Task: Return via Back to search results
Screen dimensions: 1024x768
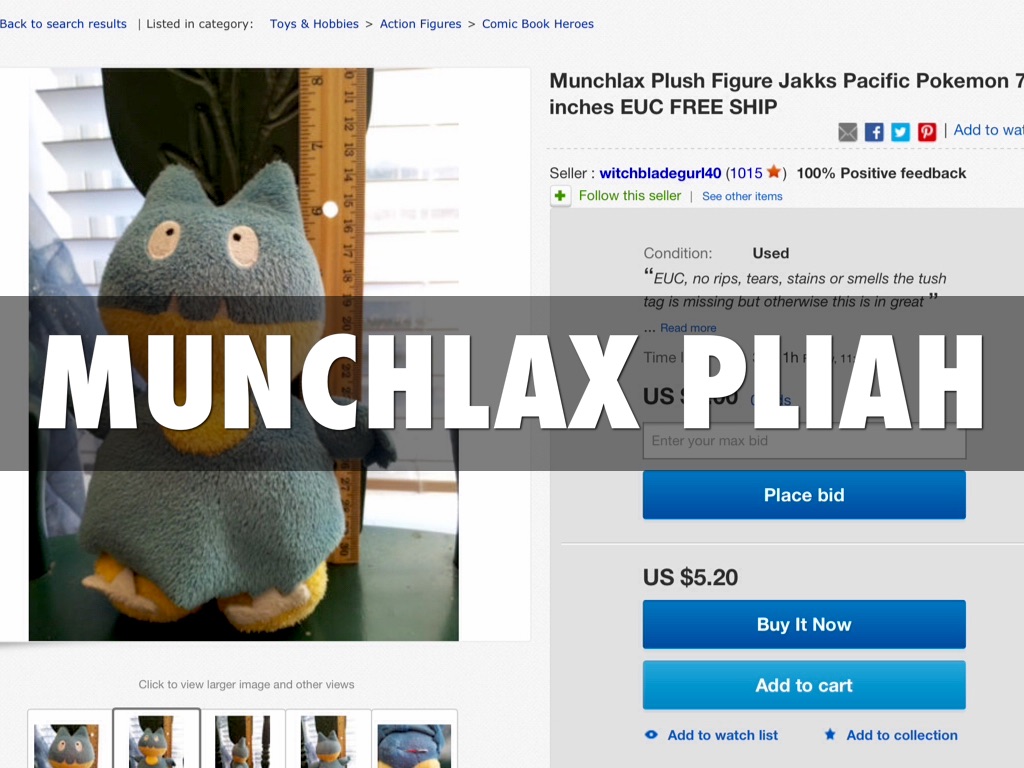Action: point(63,24)
